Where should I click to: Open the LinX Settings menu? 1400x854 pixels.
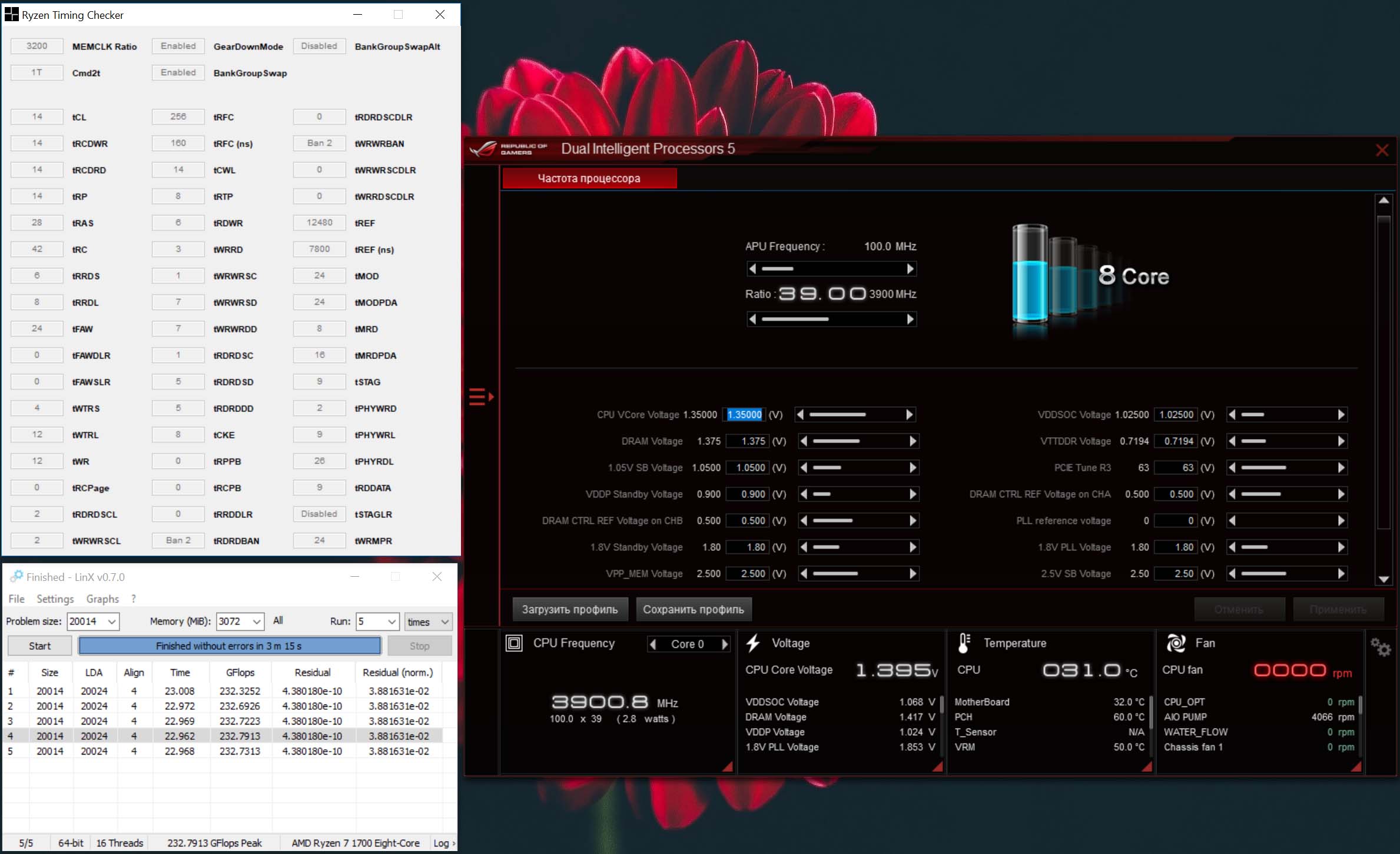[55, 599]
